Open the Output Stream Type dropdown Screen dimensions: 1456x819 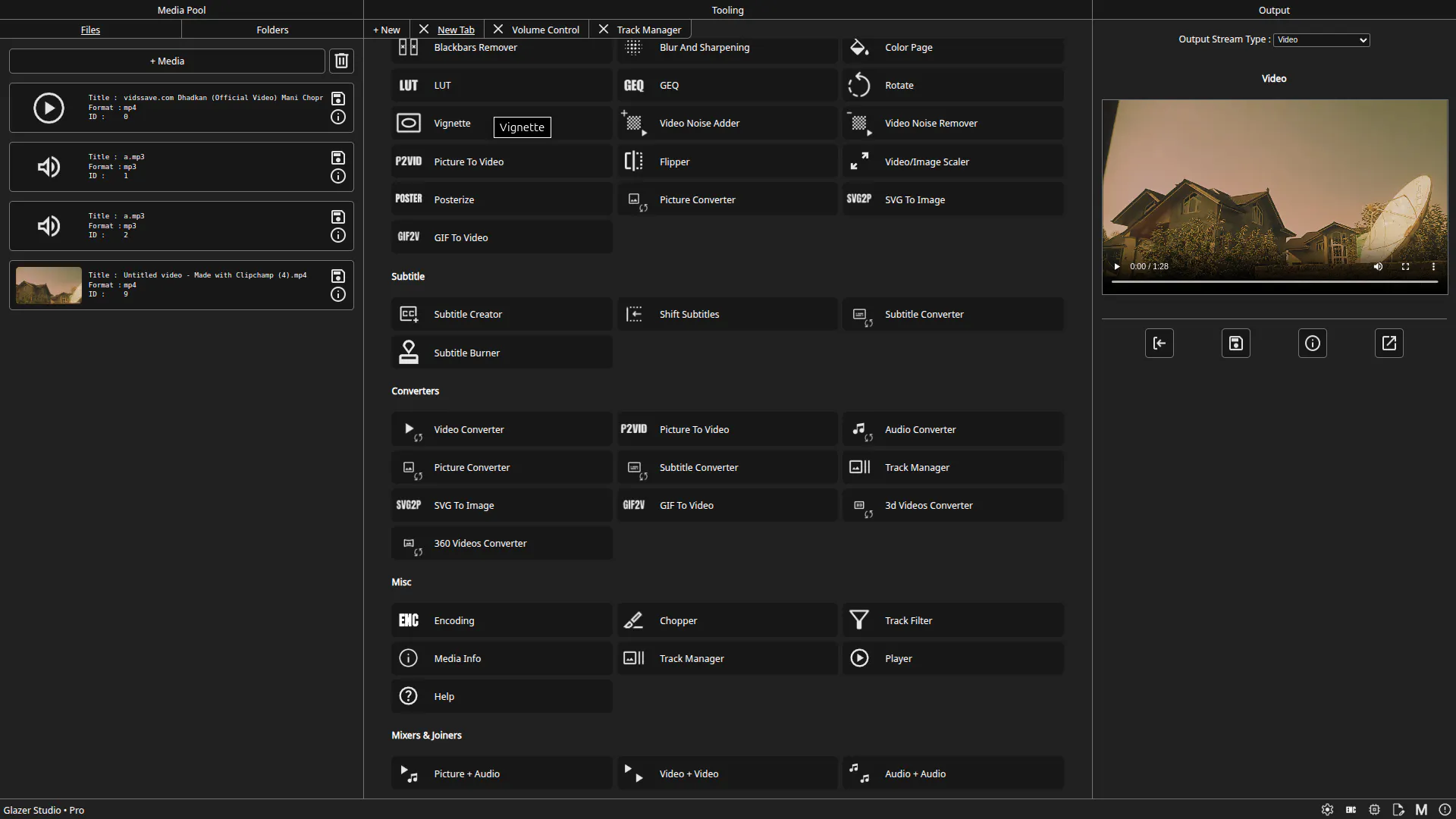(1322, 39)
